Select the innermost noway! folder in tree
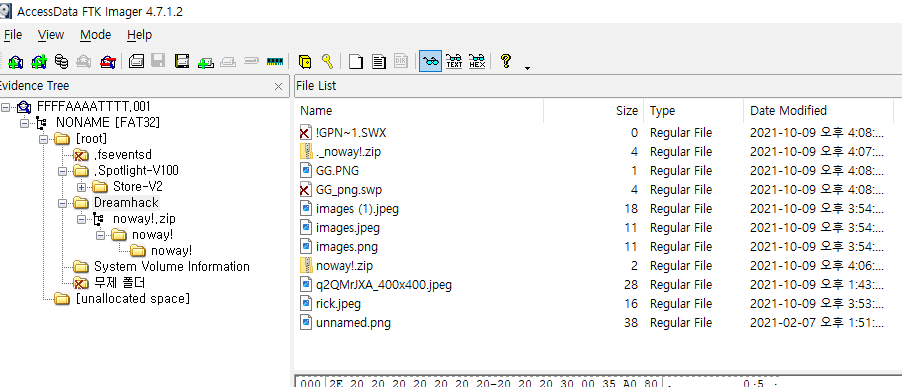 [x=171, y=251]
